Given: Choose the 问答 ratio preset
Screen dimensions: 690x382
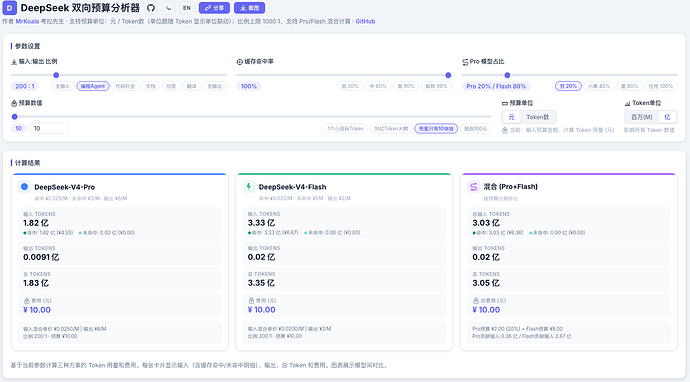Looking at the screenshot, I should click(x=171, y=86).
